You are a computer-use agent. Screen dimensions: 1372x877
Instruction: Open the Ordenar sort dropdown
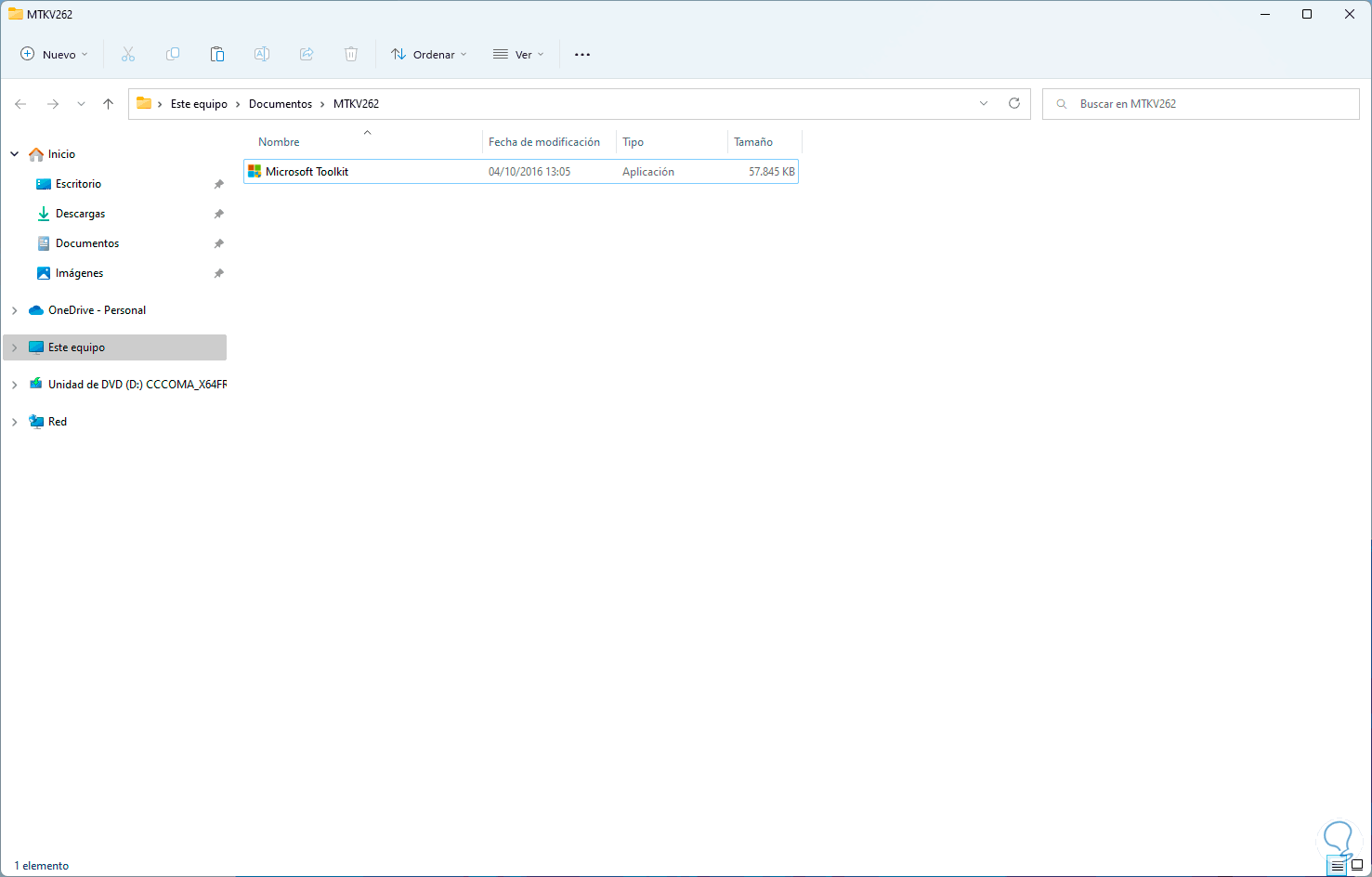point(429,55)
